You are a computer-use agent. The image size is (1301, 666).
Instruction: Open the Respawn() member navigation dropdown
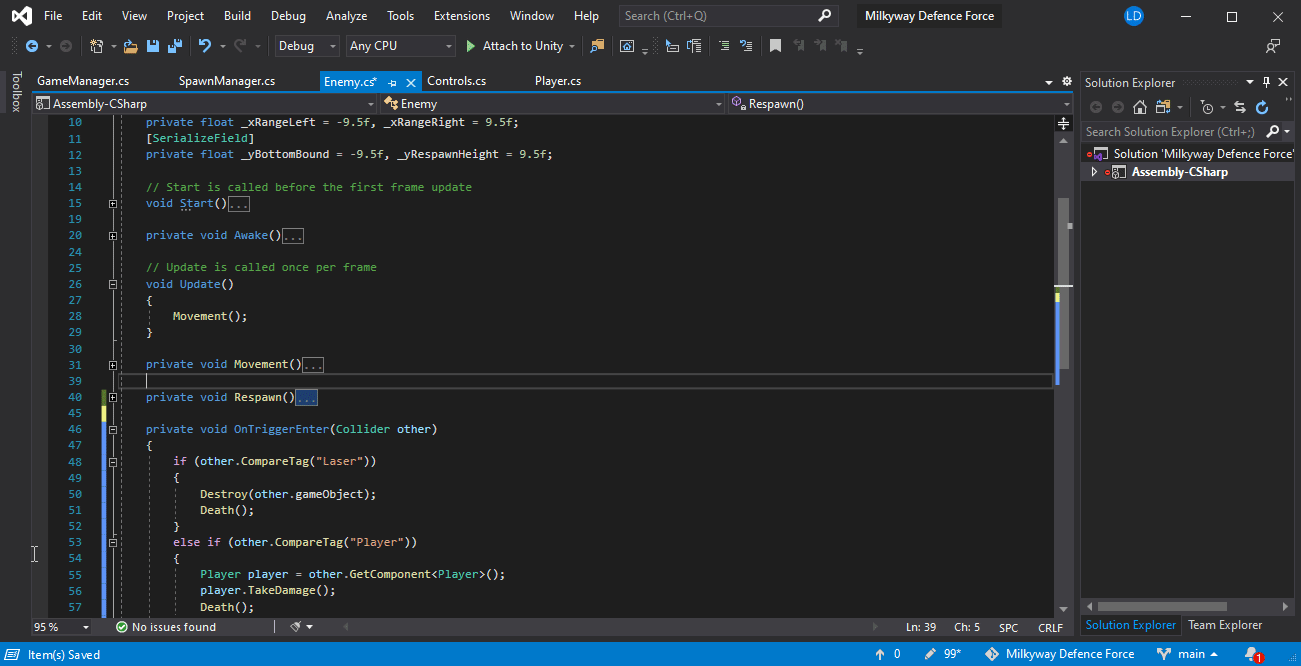point(898,104)
